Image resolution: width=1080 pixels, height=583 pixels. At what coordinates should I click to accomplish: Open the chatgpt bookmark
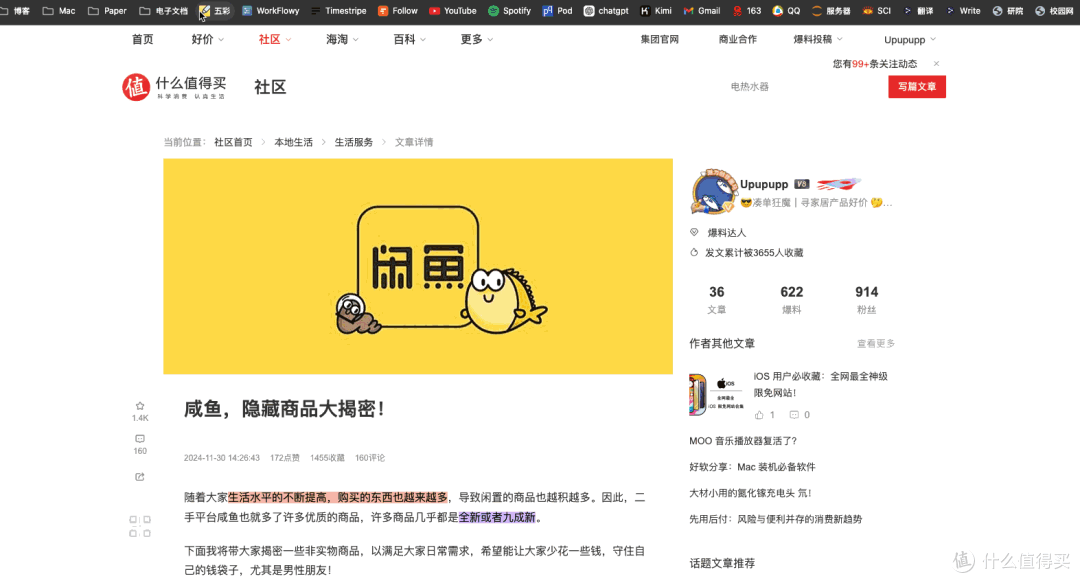pos(606,11)
